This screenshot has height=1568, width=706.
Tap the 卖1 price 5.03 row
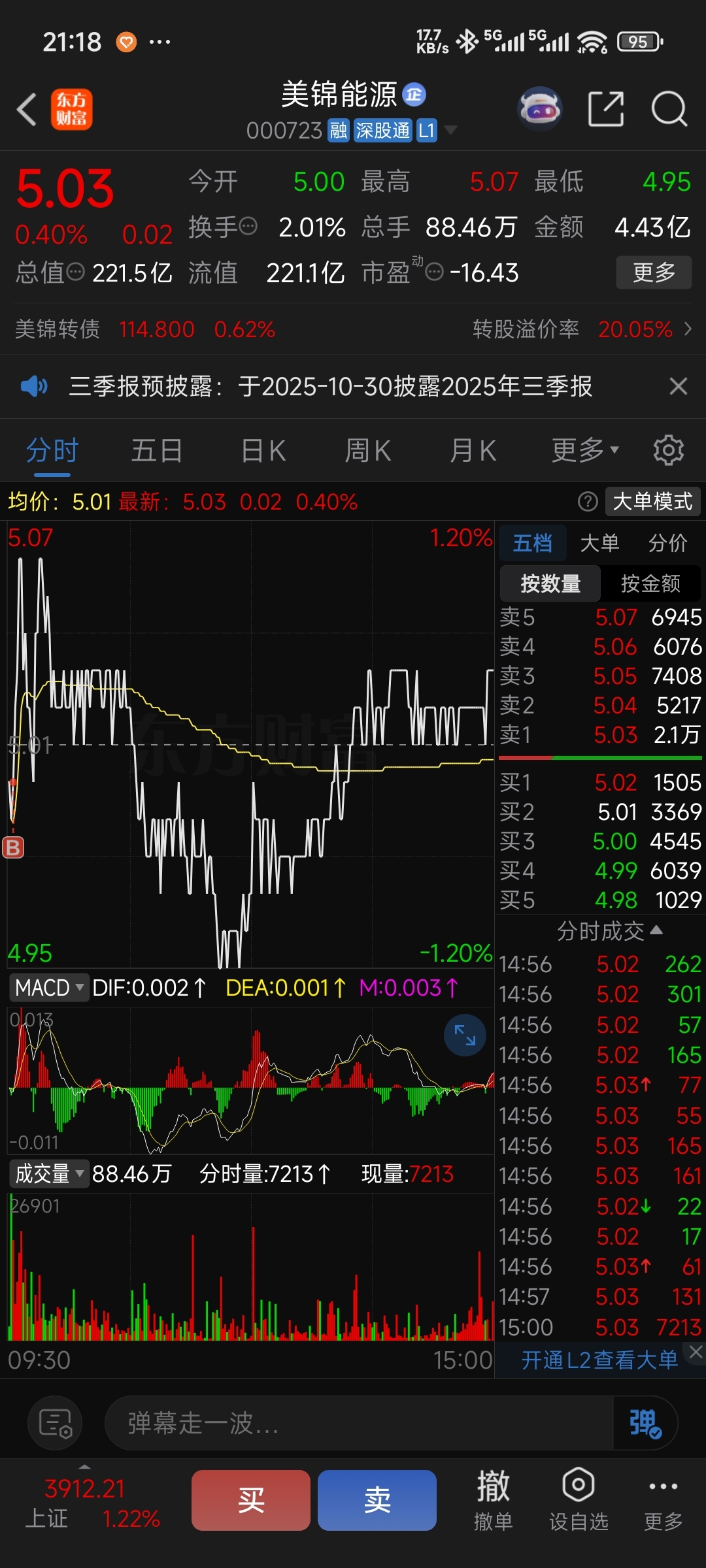[x=600, y=734]
